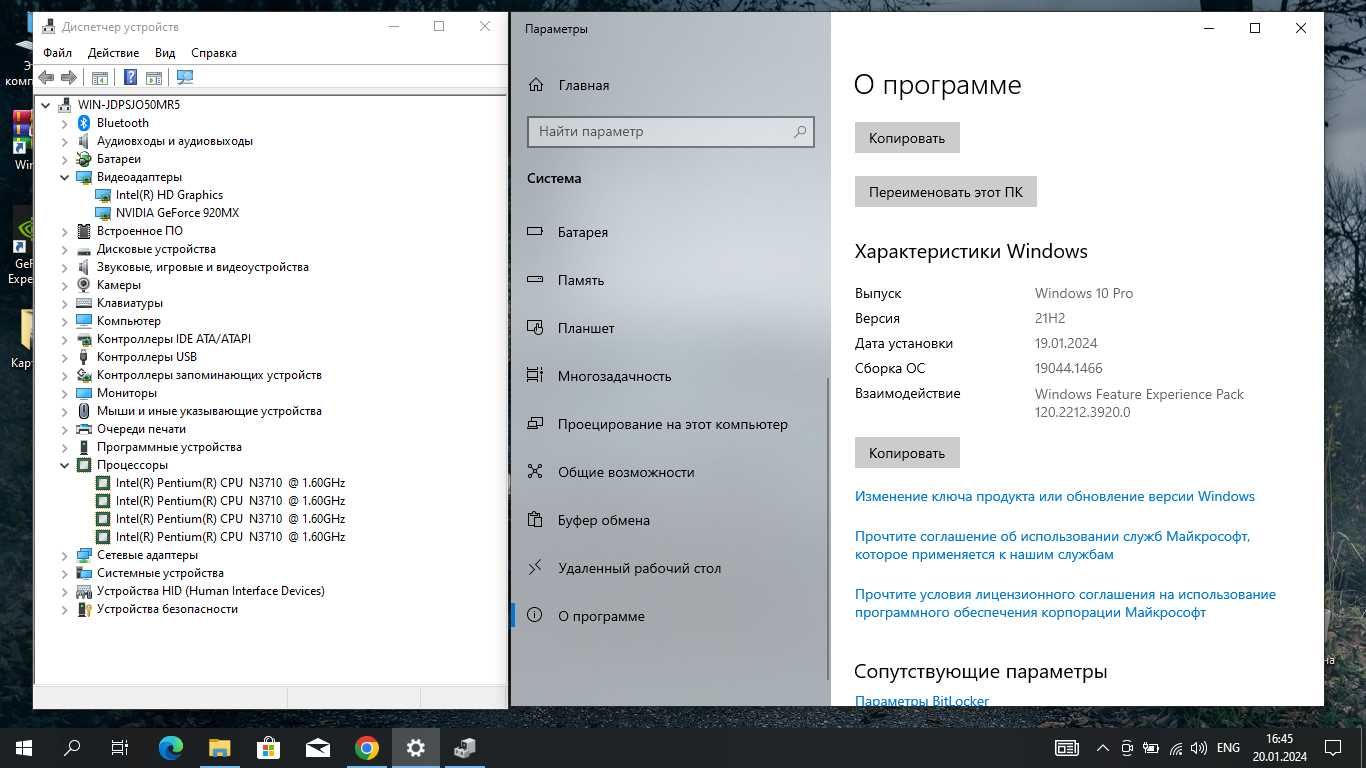Open the Справка menu
Image resolution: width=1366 pixels, height=768 pixels.
point(214,53)
